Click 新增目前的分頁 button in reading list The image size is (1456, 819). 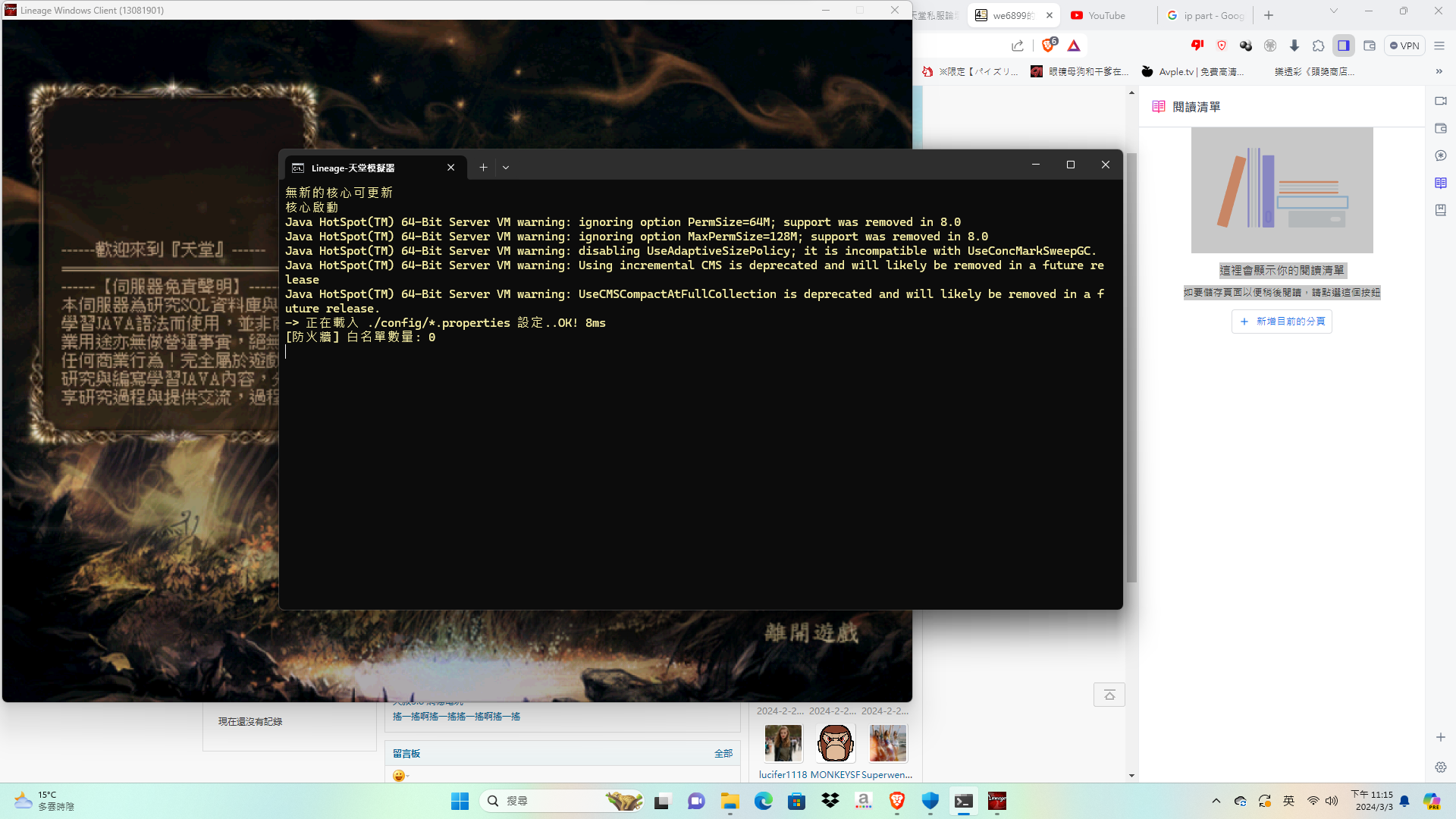pos(1282,322)
